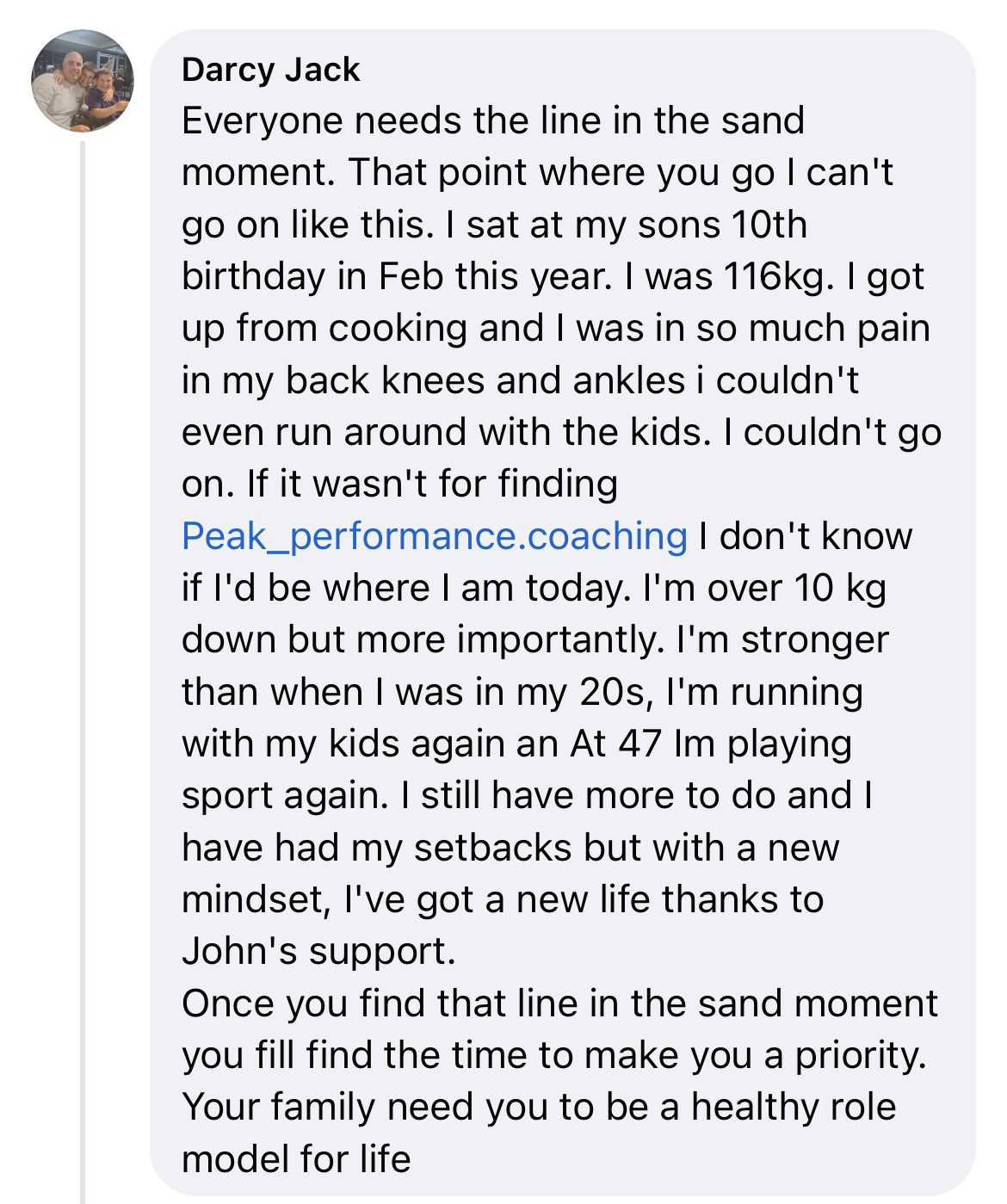Image resolution: width=1007 pixels, height=1204 pixels.
Task: Open Darcy Jack's profile picture
Action: [83, 81]
